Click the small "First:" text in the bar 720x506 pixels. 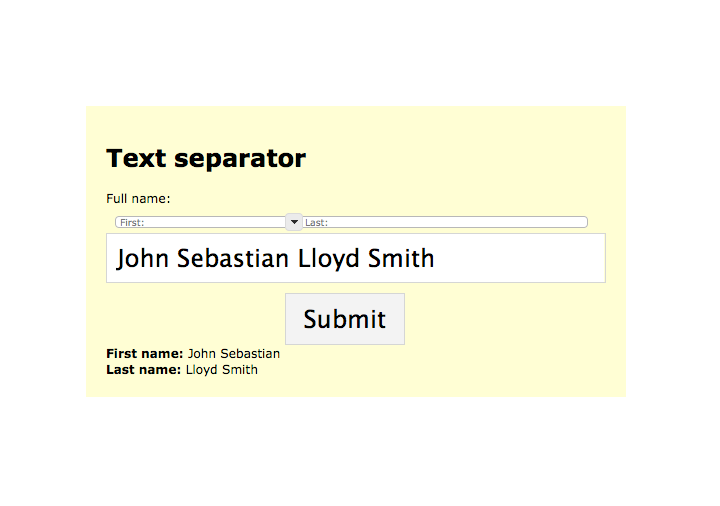coord(132,223)
